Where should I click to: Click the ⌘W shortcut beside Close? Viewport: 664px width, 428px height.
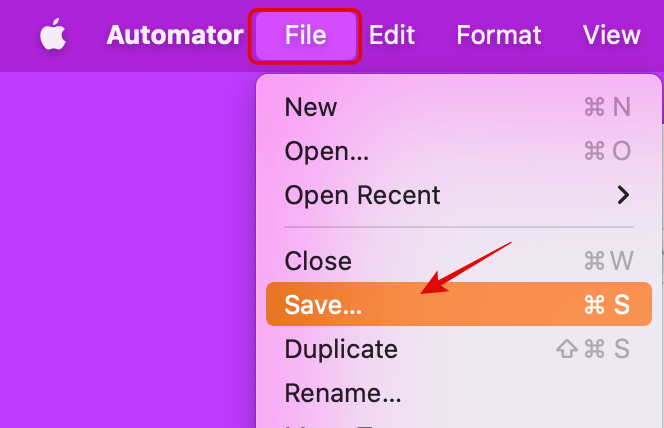[x=607, y=261]
